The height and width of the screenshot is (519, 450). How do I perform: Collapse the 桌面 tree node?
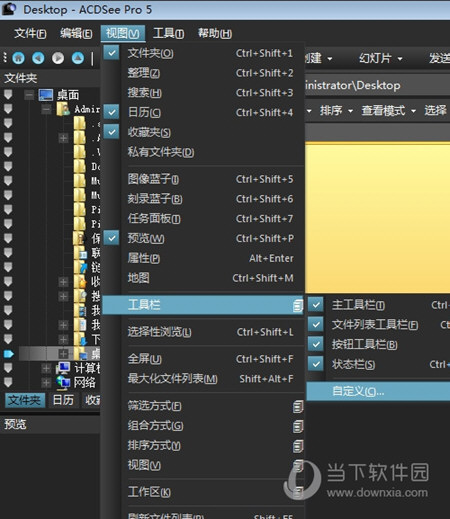pyautogui.click(x=29, y=95)
